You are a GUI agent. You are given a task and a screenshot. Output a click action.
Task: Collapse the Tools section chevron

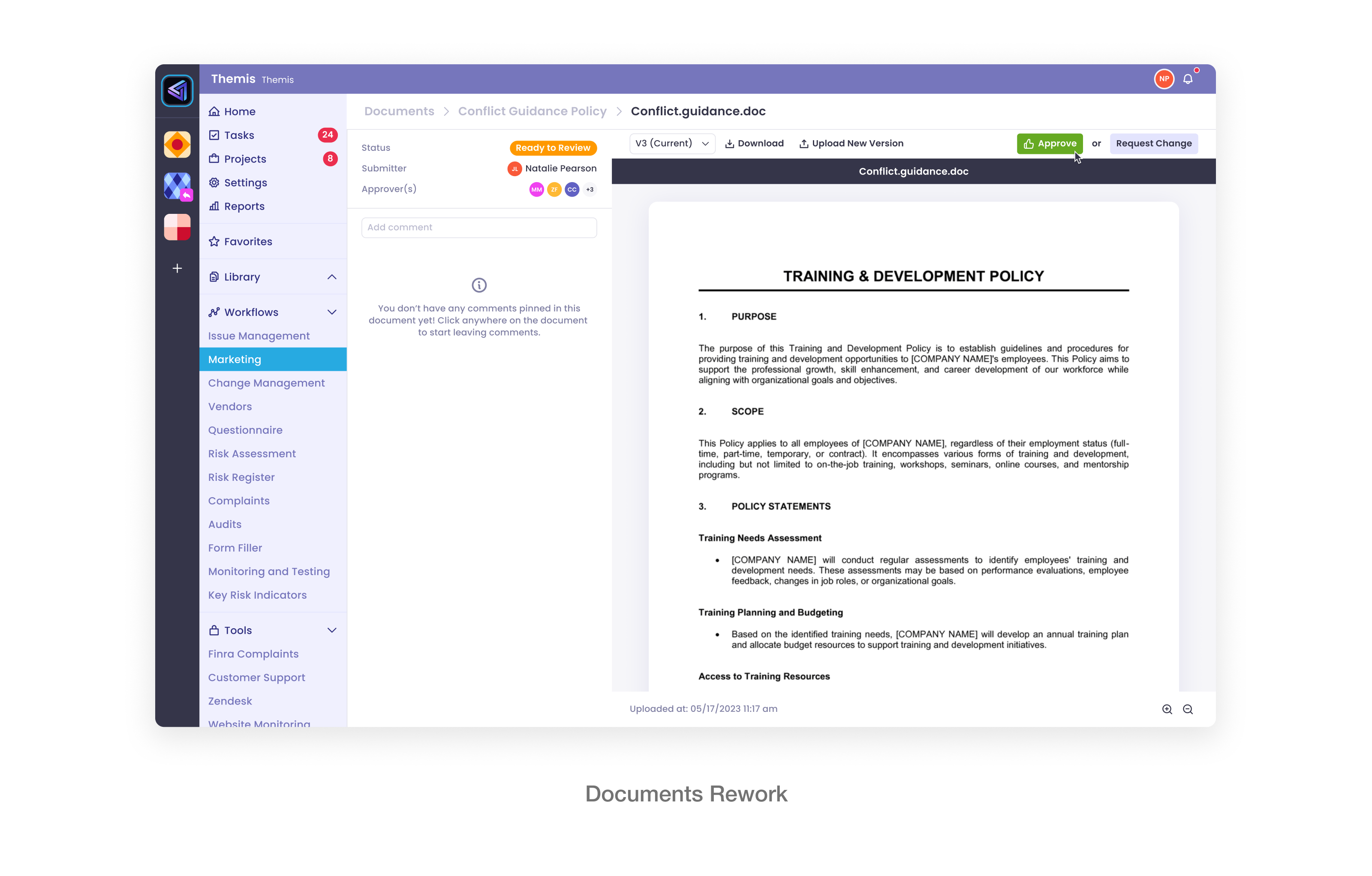pyautogui.click(x=332, y=630)
